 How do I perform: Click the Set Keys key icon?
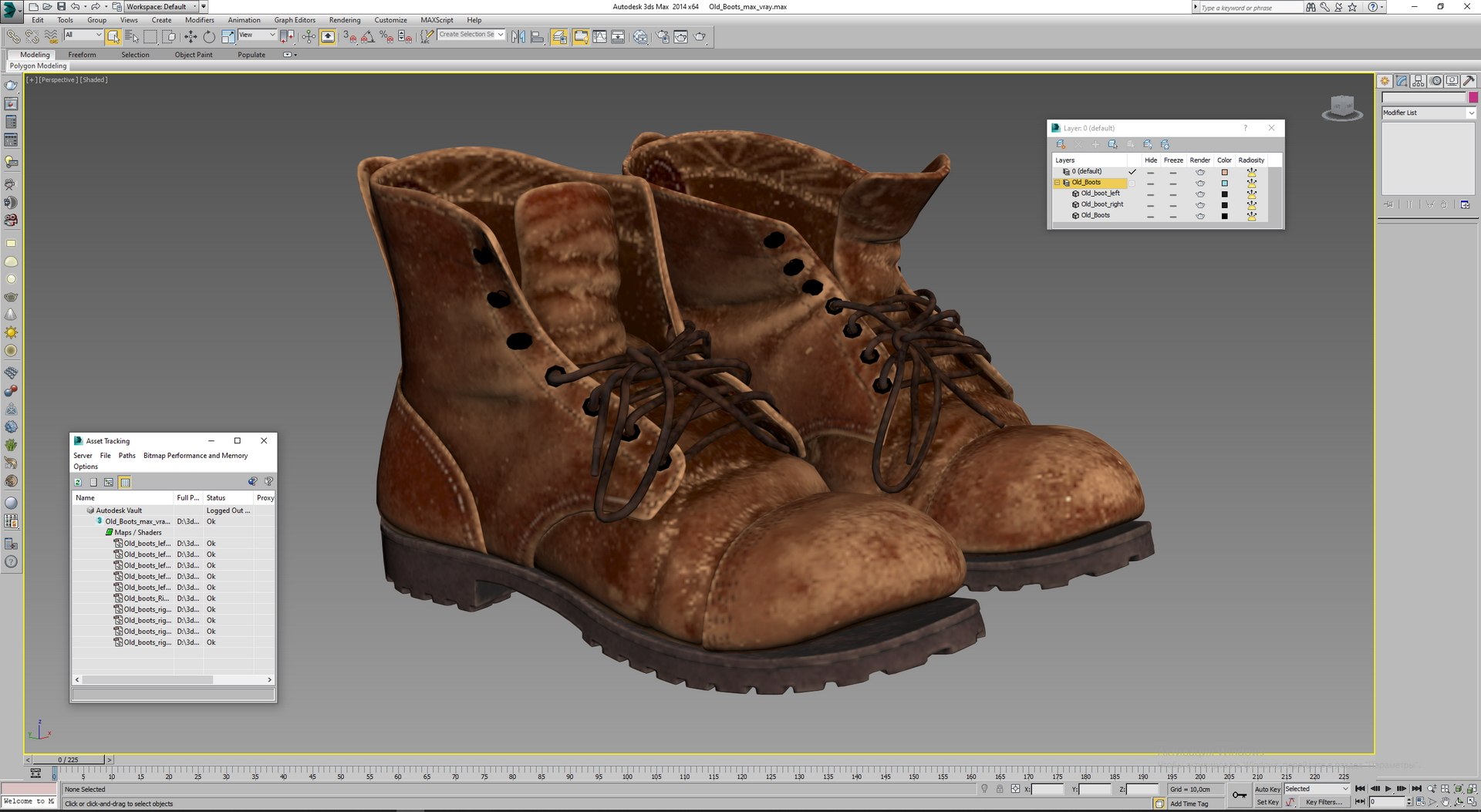tap(1239, 795)
